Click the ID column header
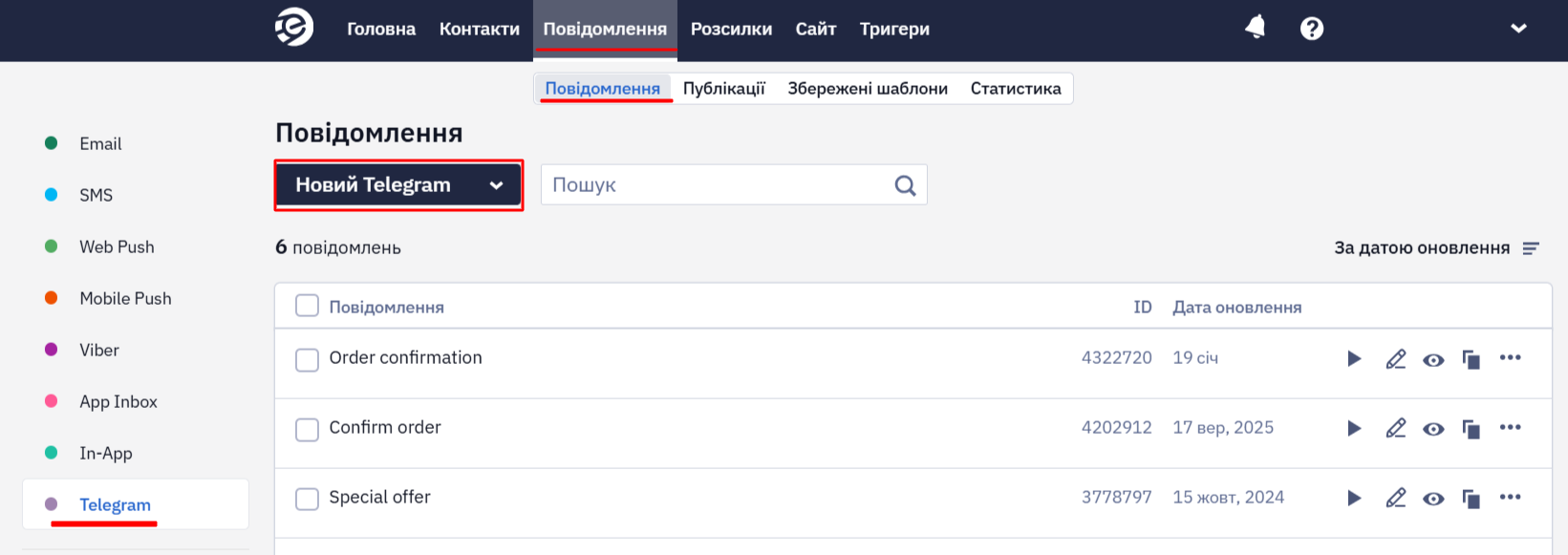1568x555 pixels. click(1142, 307)
